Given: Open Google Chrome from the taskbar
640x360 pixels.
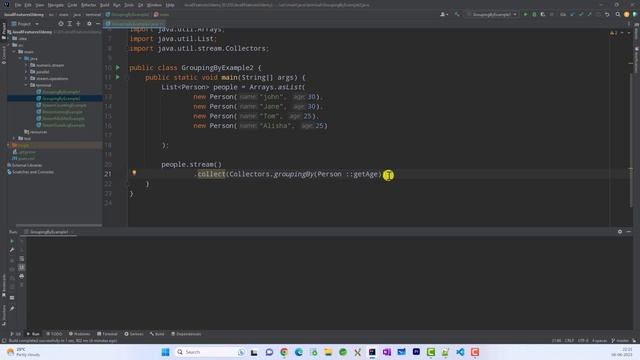Looking at the screenshot, I should (284, 352).
